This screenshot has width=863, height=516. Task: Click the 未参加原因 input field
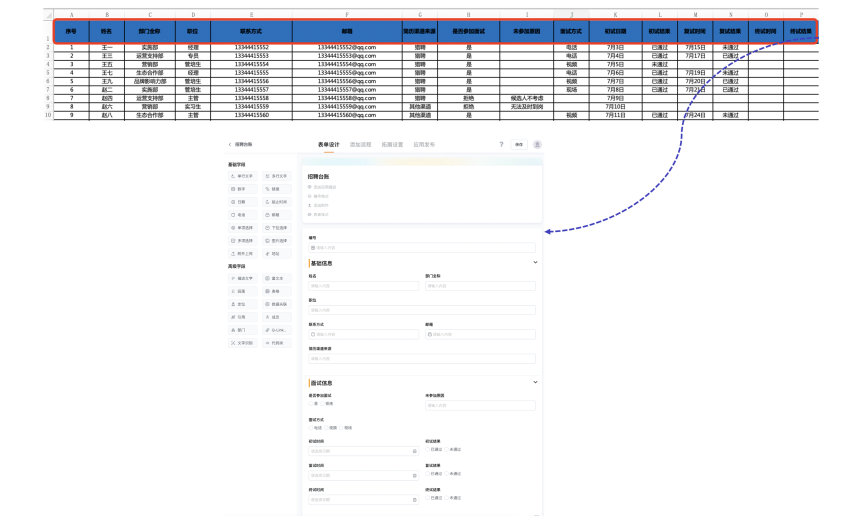tap(480, 405)
